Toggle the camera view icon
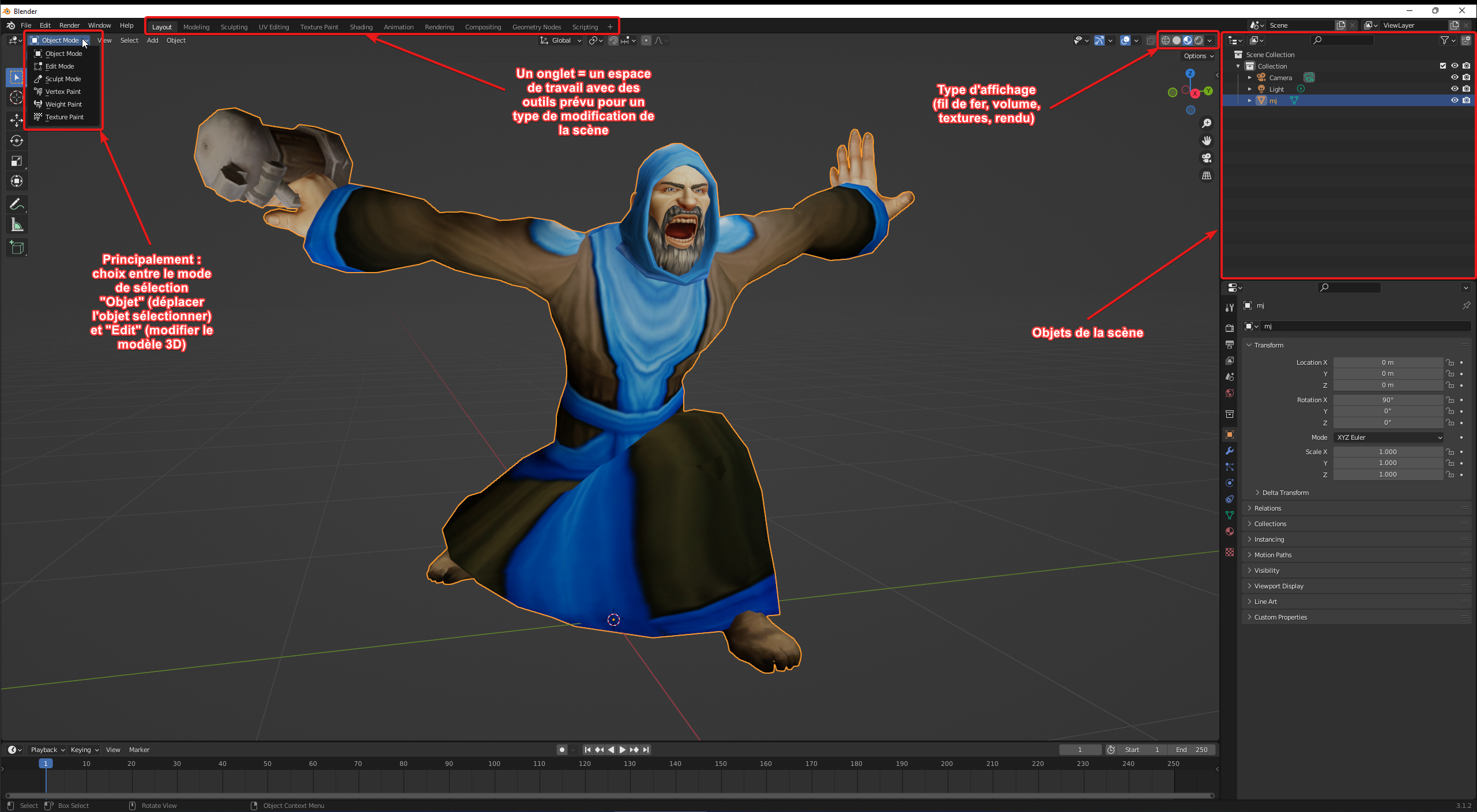This screenshot has width=1477, height=812. tap(1206, 158)
